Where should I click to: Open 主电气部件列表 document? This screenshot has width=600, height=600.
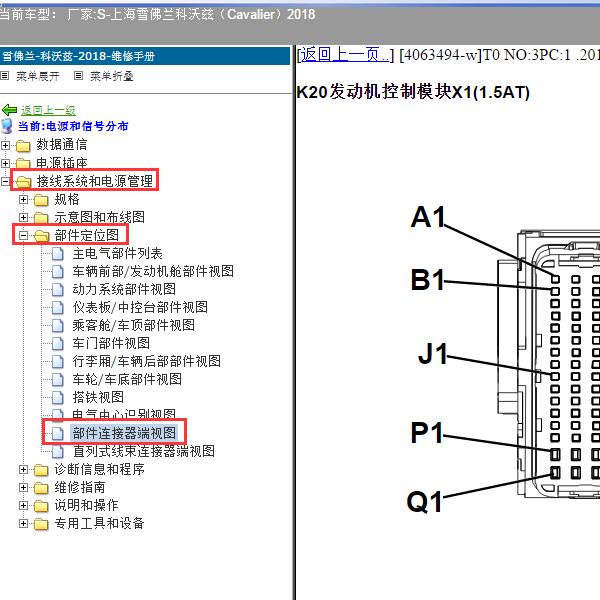[x=117, y=253]
